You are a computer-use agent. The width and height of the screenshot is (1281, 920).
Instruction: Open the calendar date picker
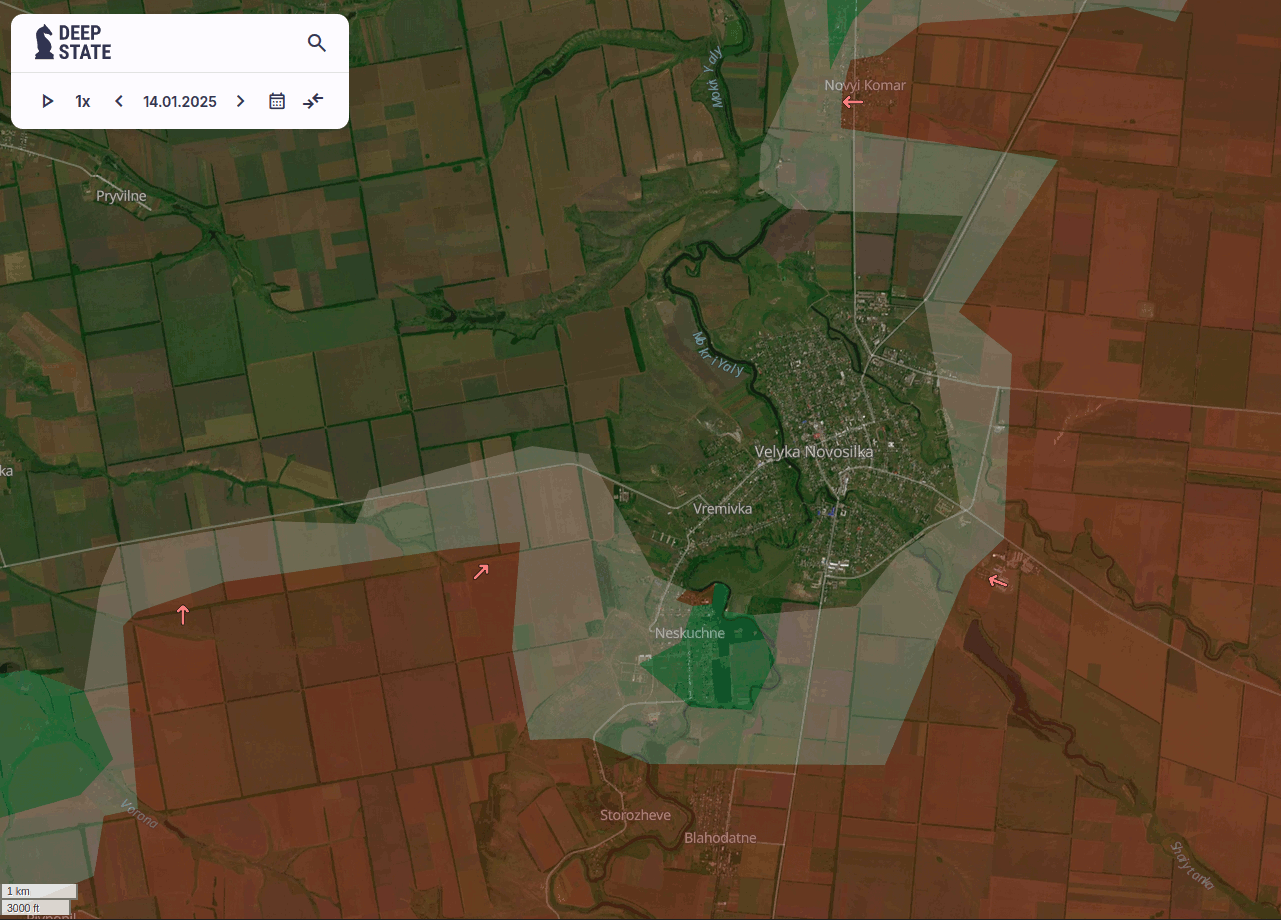coord(277,101)
